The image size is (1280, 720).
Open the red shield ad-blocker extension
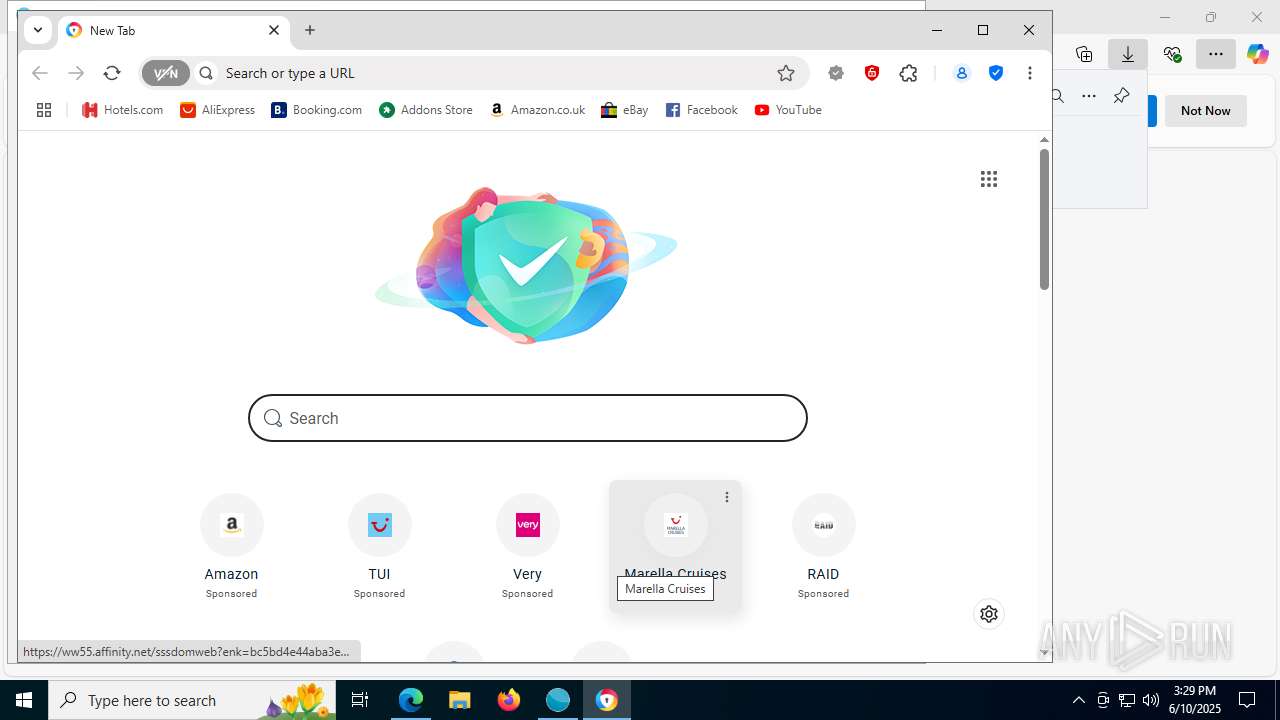[872, 73]
